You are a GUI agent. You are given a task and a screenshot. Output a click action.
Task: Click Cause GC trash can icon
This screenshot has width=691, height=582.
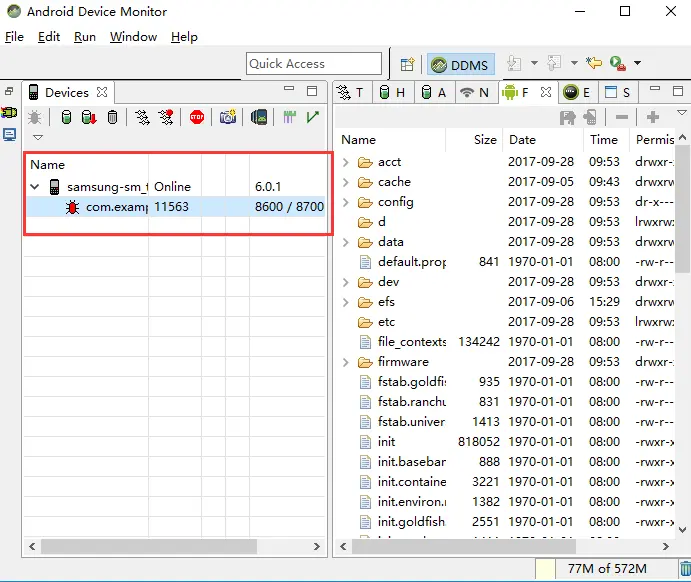[112, 117]
